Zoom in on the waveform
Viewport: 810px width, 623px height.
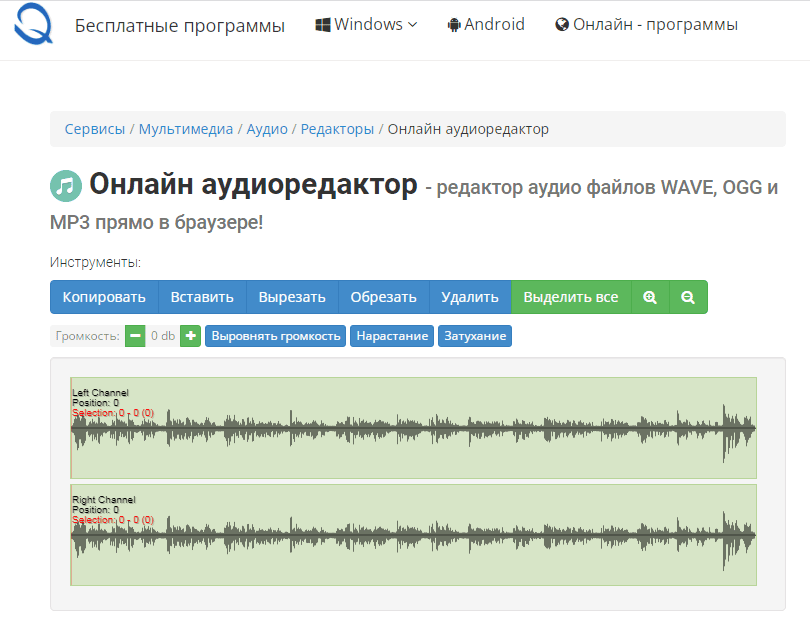click(x=649, y=297)
